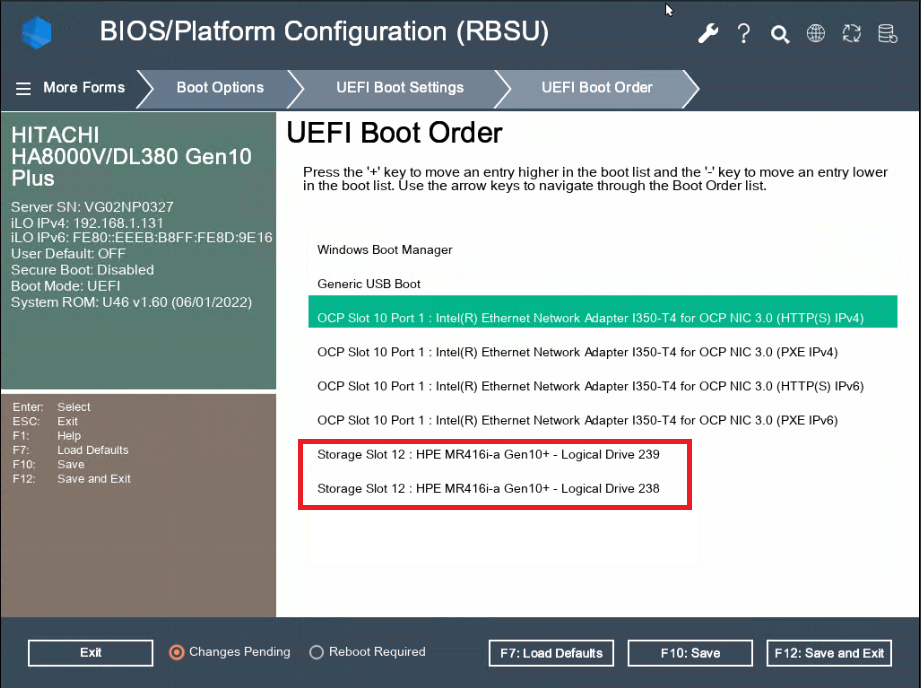Screen dimensions: 921x688
Task: Click iLO IPv4 192.168.1.131 text
Action: (87, 223)
